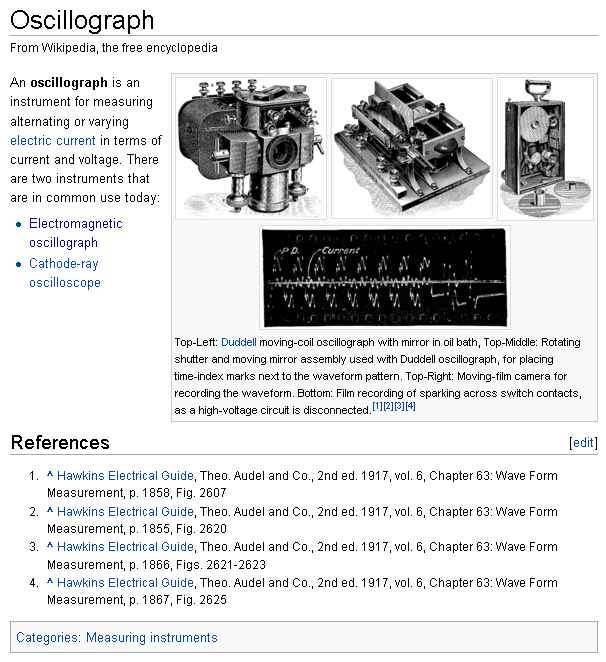
Task: Jump to citation [4] in the caption
Action: click(410, 406)
